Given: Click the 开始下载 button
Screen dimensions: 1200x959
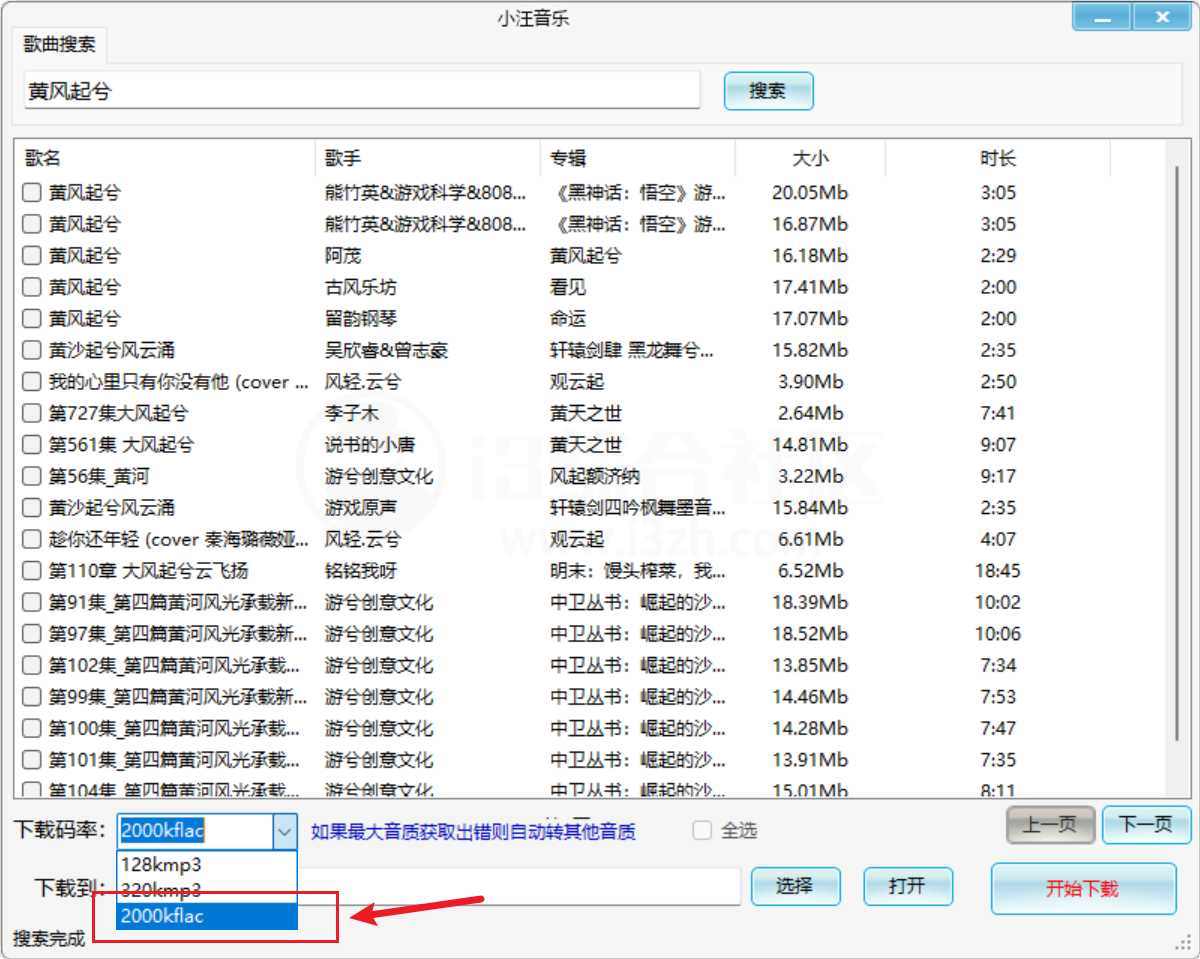Looking at the screenshot, I should click(1083, 888).
